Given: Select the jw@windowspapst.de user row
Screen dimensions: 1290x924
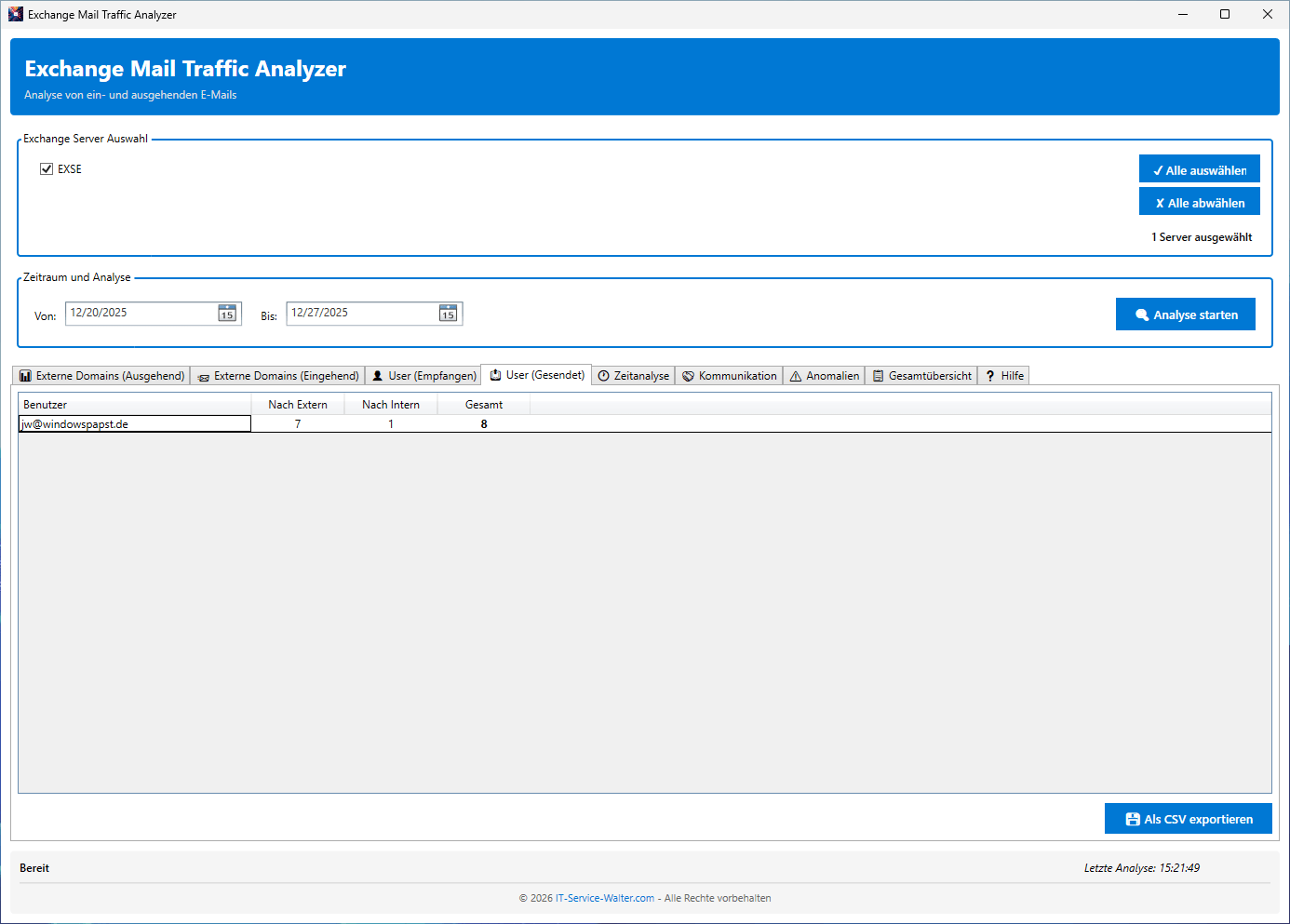Looking at the screenshot, I should 134,424.
